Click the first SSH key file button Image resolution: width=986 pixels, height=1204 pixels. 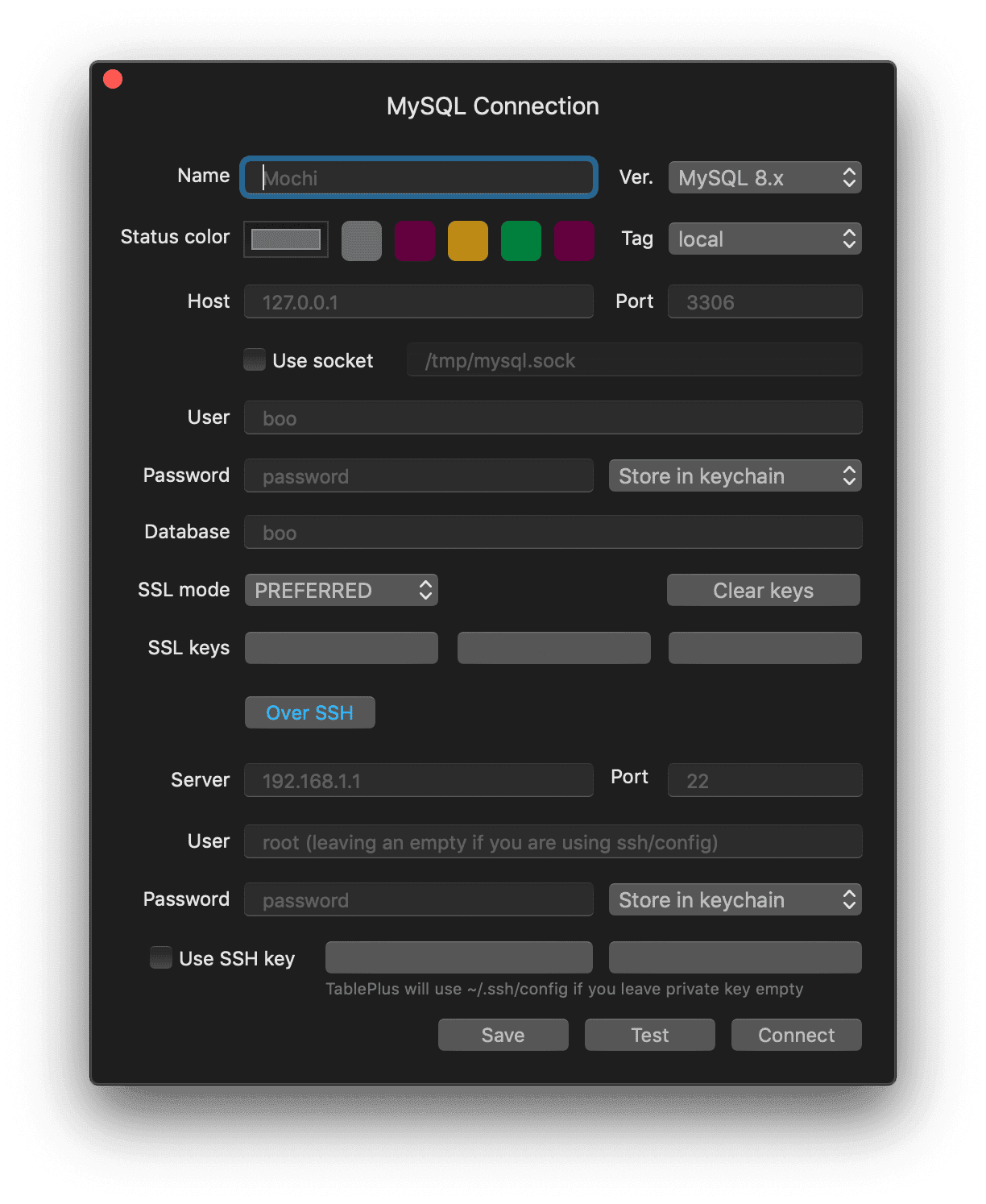click(459, 957)
